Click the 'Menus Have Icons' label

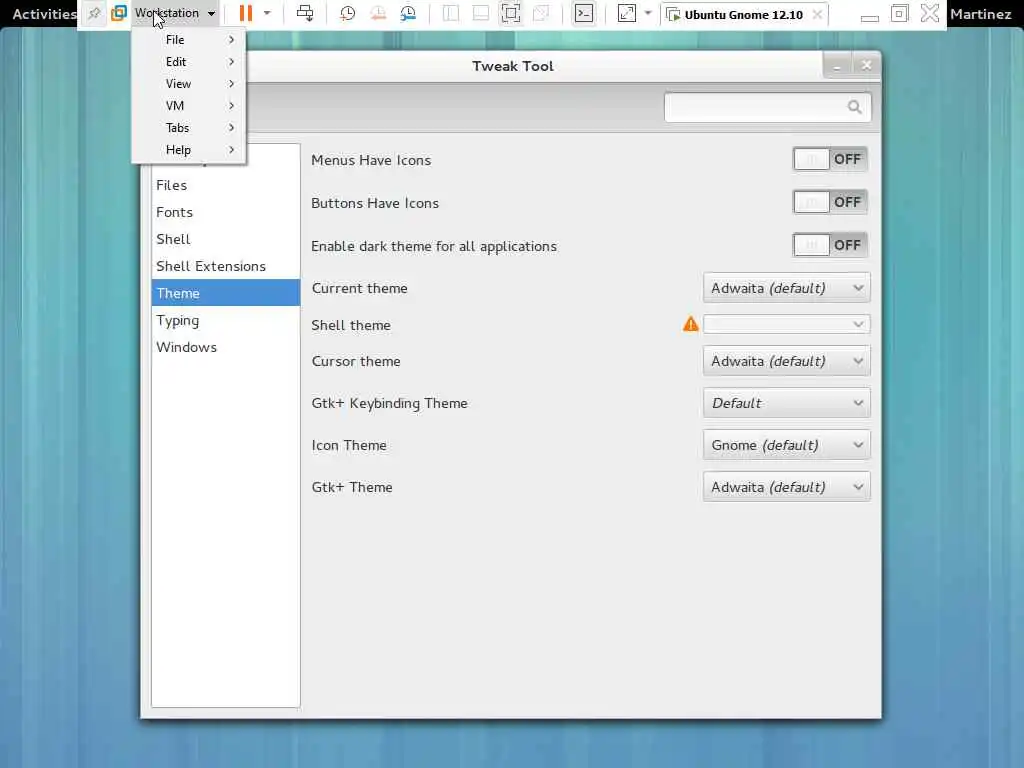coord(371,160)
